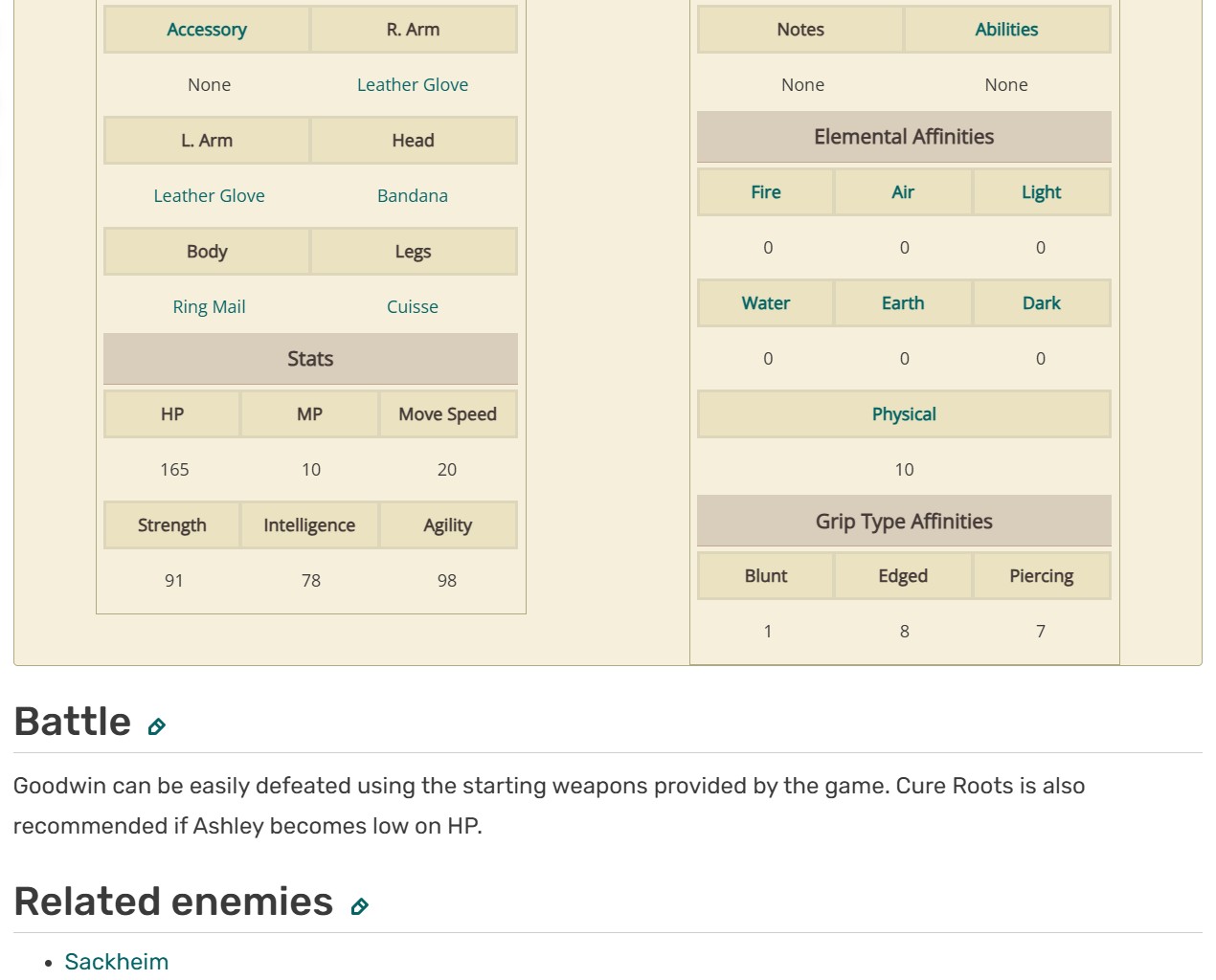1216x980 pixels.
Task: Select the Grip Type Affinities header
Action: pyautogui.click(x=904, y=522)
